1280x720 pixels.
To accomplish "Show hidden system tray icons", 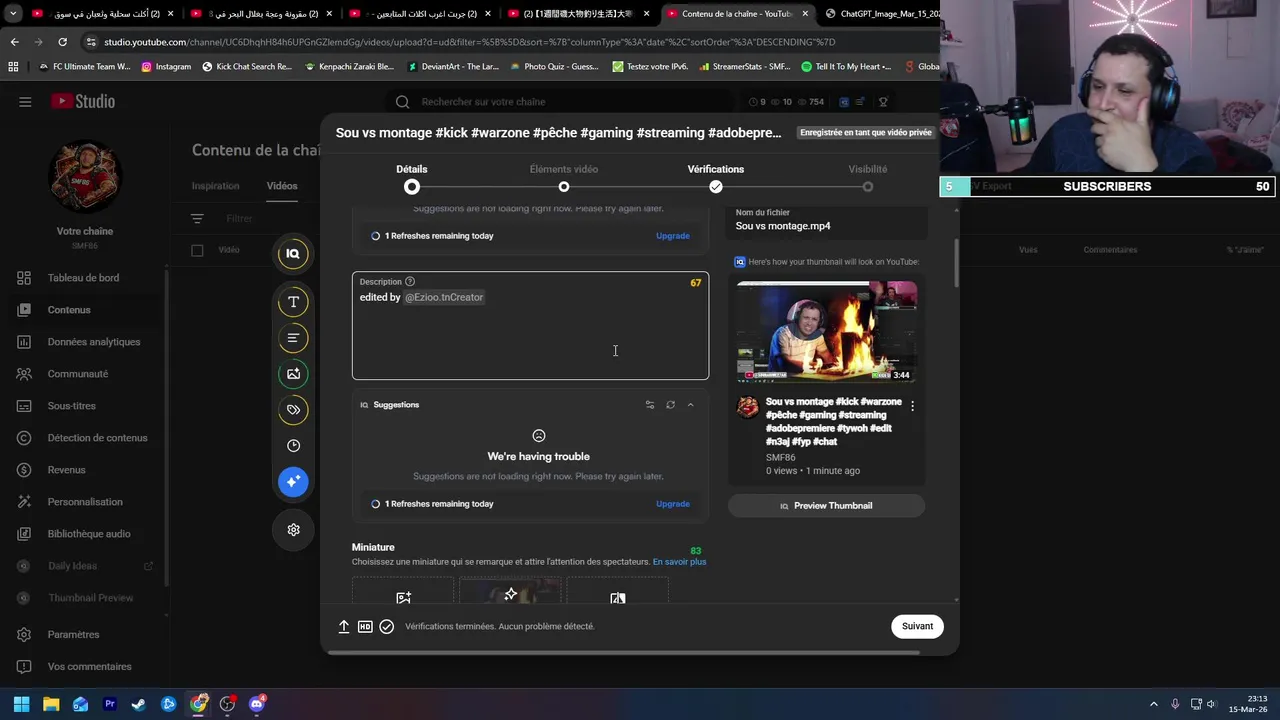I will point(1153,704).
